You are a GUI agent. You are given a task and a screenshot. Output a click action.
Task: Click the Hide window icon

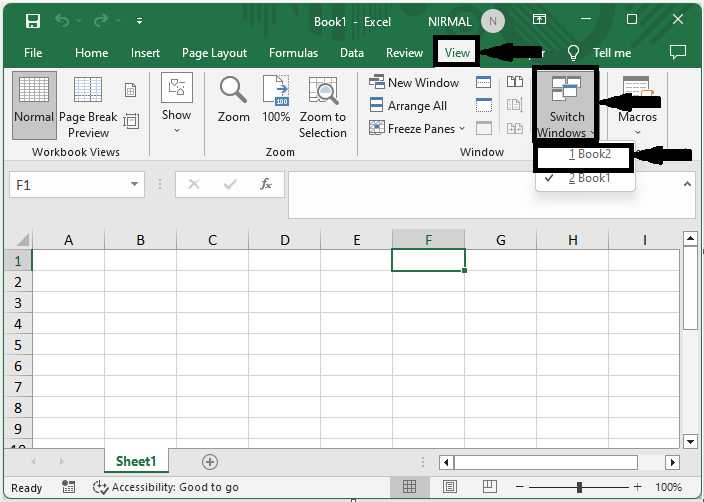[484, 106]
